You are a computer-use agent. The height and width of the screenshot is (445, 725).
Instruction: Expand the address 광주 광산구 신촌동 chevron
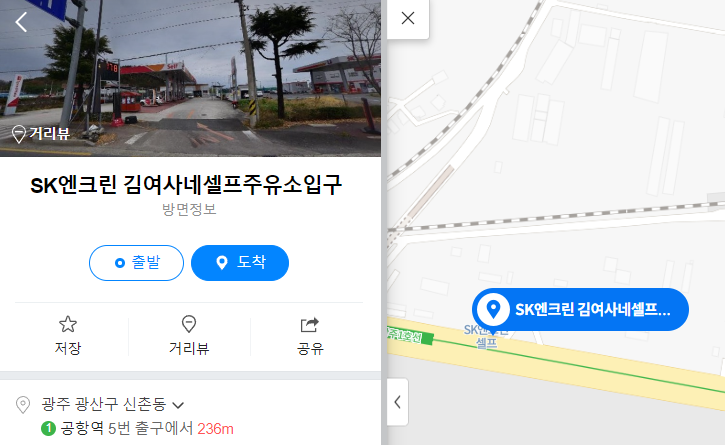click(x=178, y=405)
